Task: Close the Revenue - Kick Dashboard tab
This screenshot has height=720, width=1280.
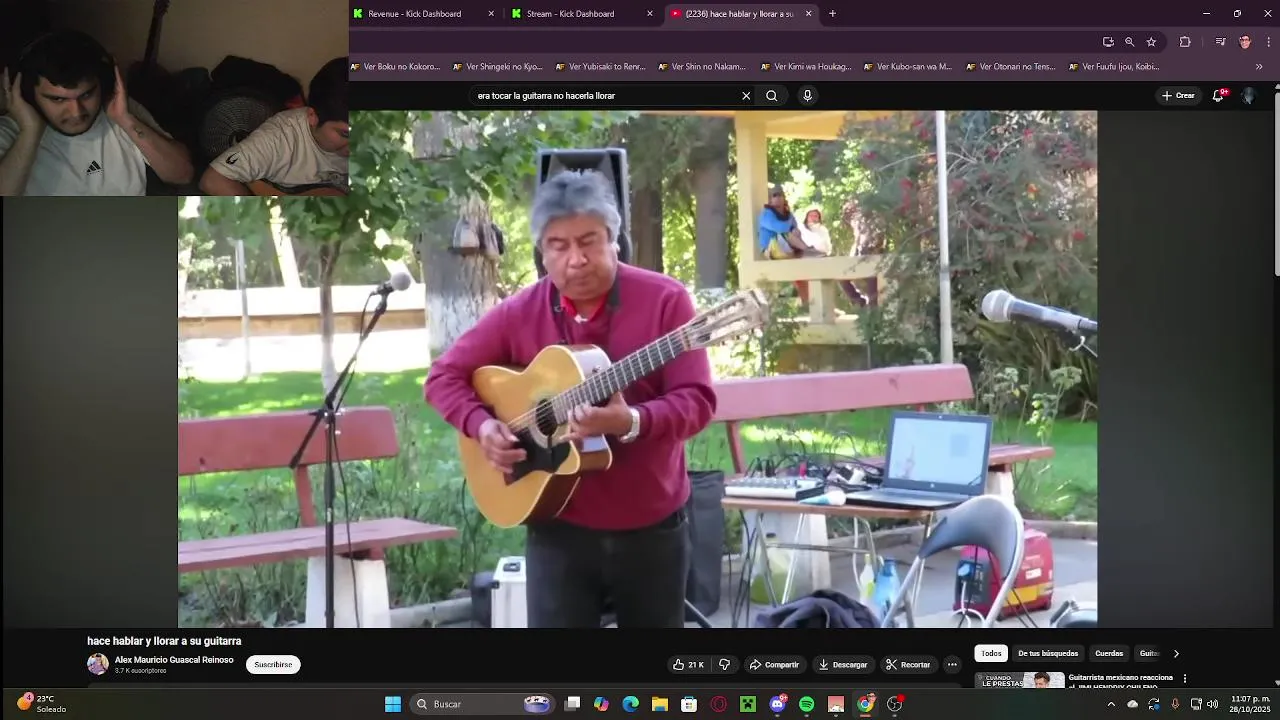Action: pos(491,14)
